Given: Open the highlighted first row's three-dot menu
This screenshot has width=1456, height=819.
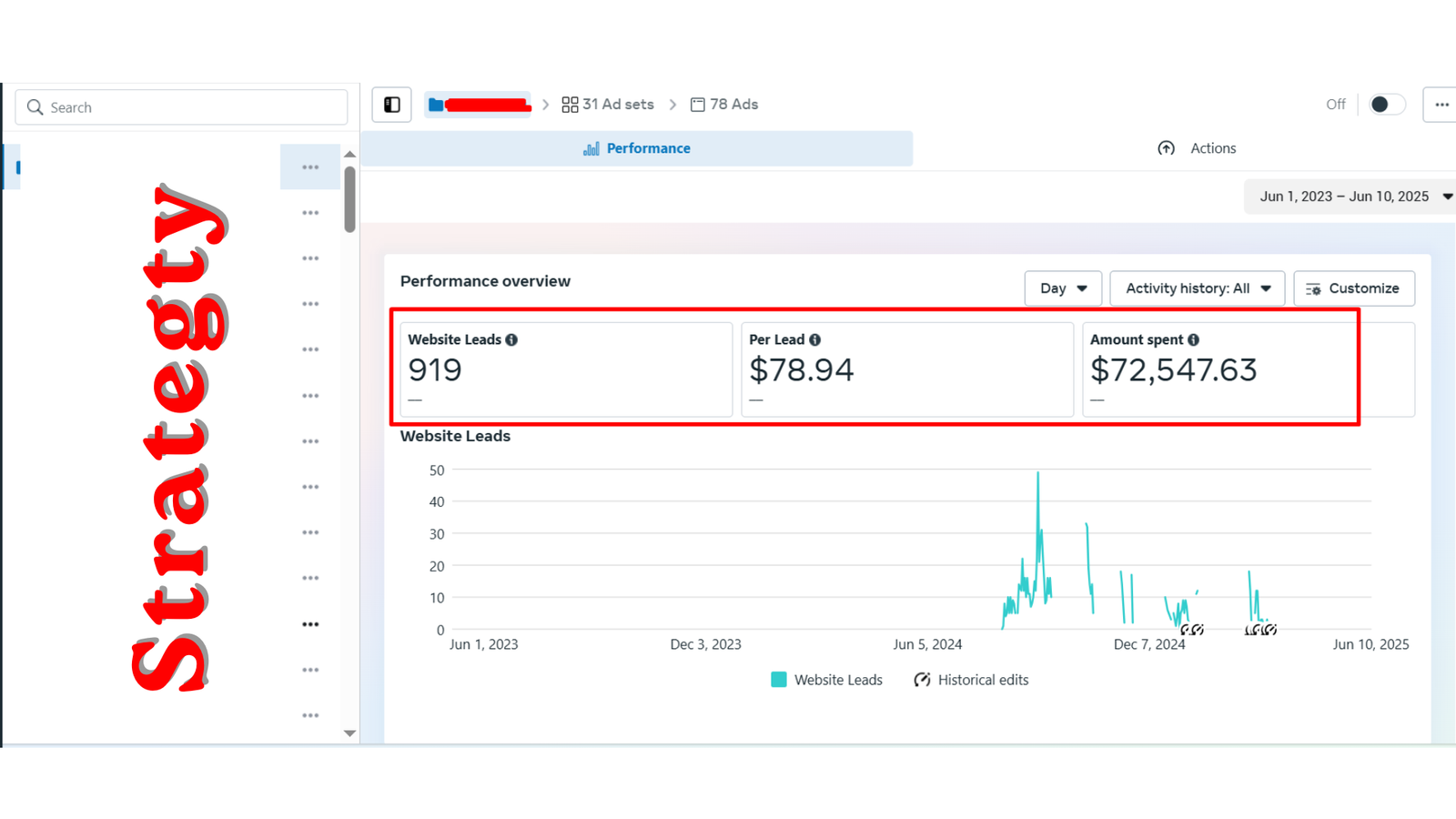Looking at the screenshot, I should tap(310, 167).
